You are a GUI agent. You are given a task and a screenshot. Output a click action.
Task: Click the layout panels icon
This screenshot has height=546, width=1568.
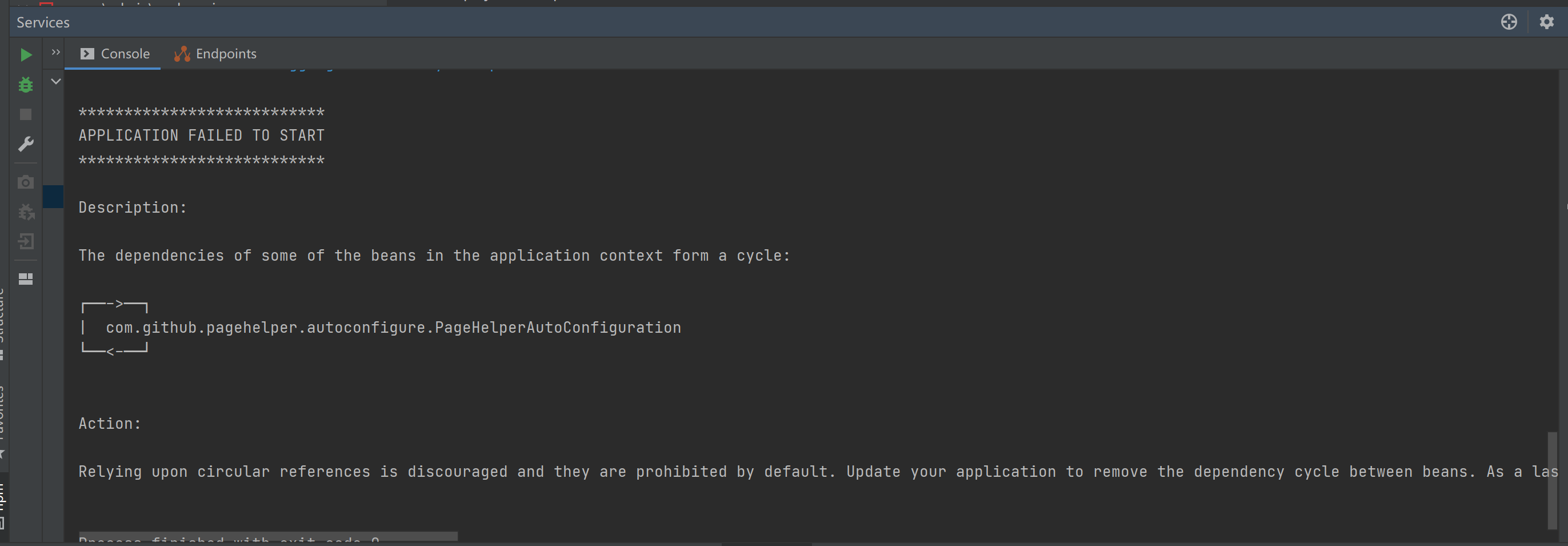point(26,279)
